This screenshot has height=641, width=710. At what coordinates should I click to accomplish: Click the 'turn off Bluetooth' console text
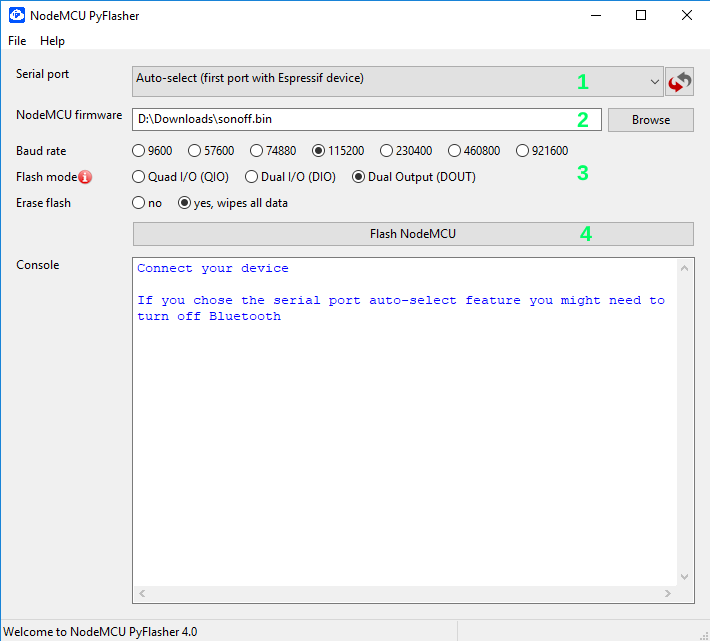coord(209,316)
